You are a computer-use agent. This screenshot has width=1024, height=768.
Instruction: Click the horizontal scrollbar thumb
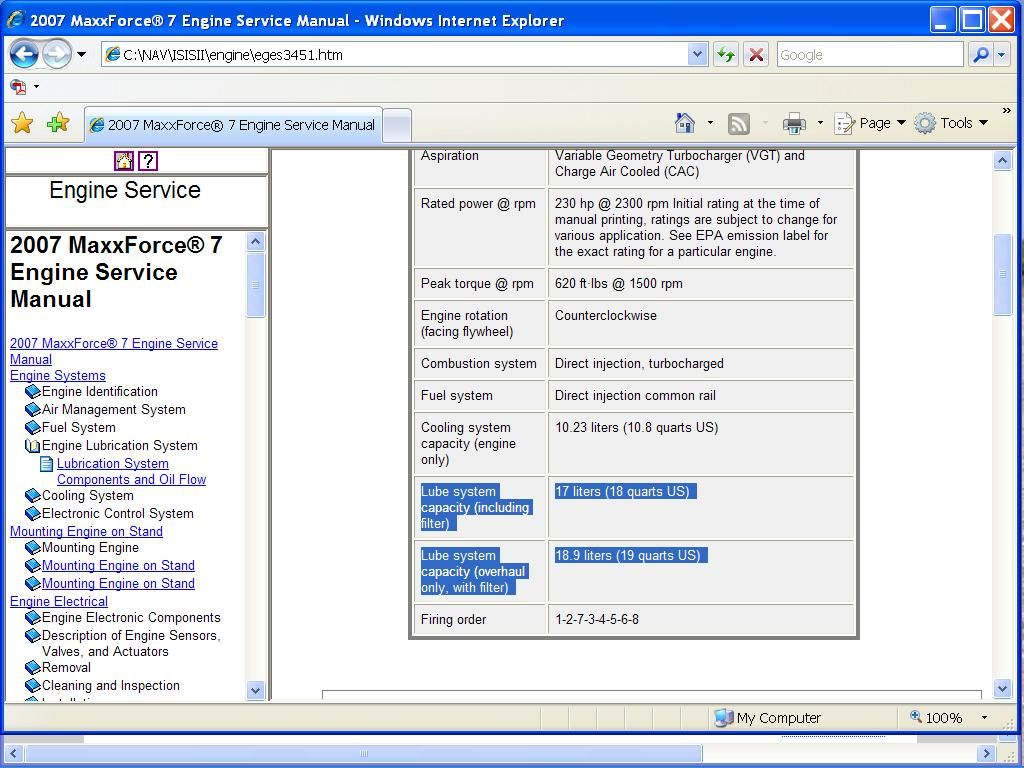364,754
